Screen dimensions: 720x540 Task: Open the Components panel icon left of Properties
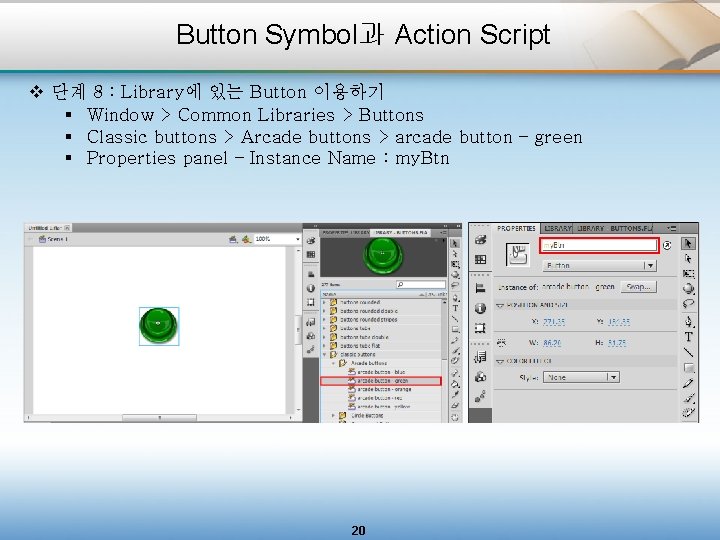480,377
